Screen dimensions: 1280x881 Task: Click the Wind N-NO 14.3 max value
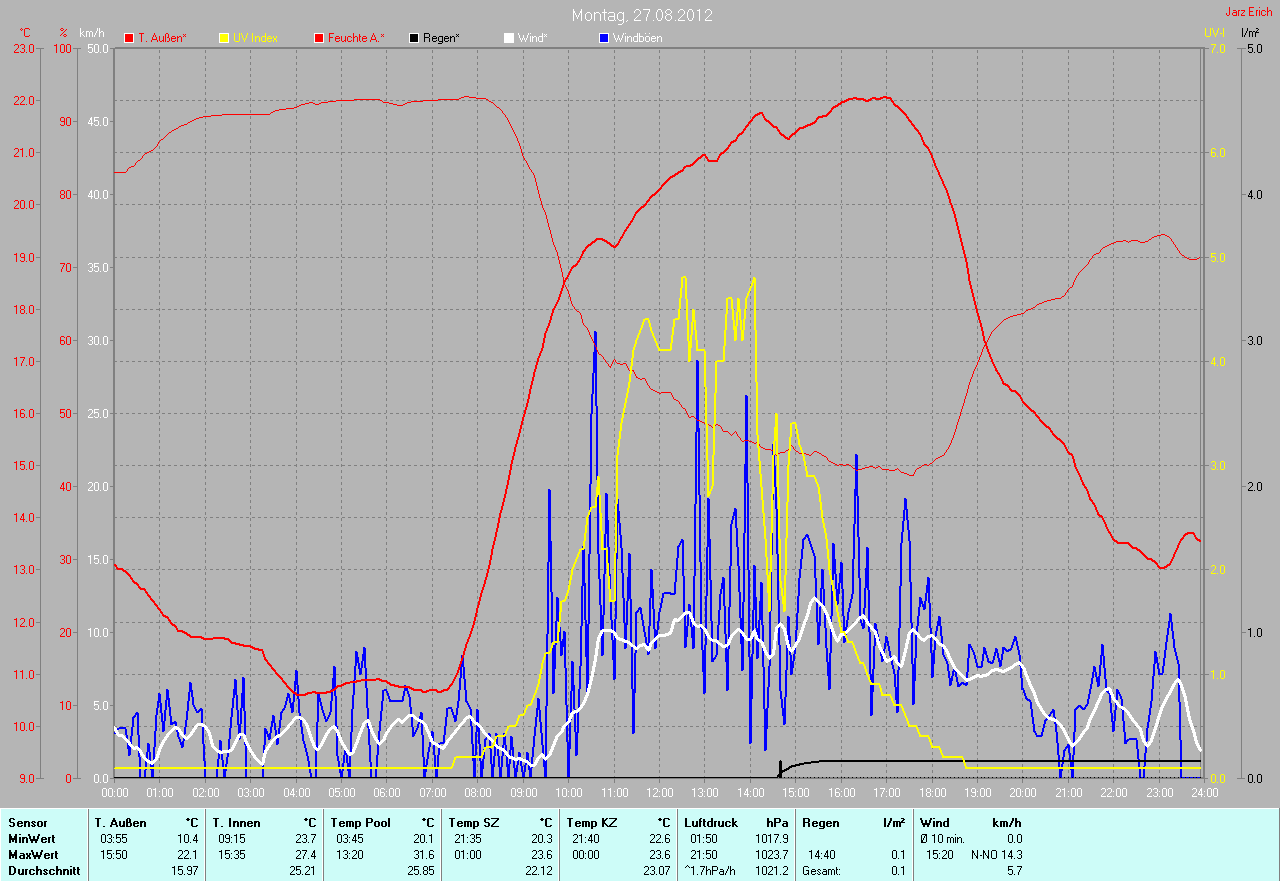coord(996,855)
